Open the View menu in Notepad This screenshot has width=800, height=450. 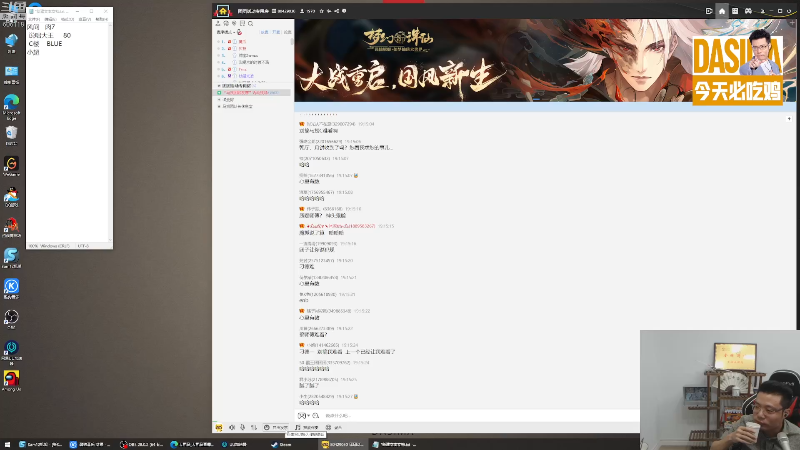coord(84,19)
